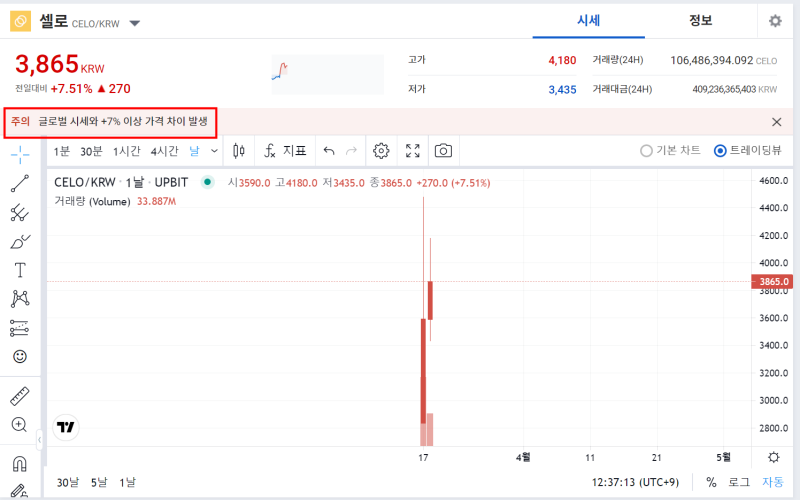Set interval to 1분
Screen dimensions: 800x500
click(x=62, y=151)
